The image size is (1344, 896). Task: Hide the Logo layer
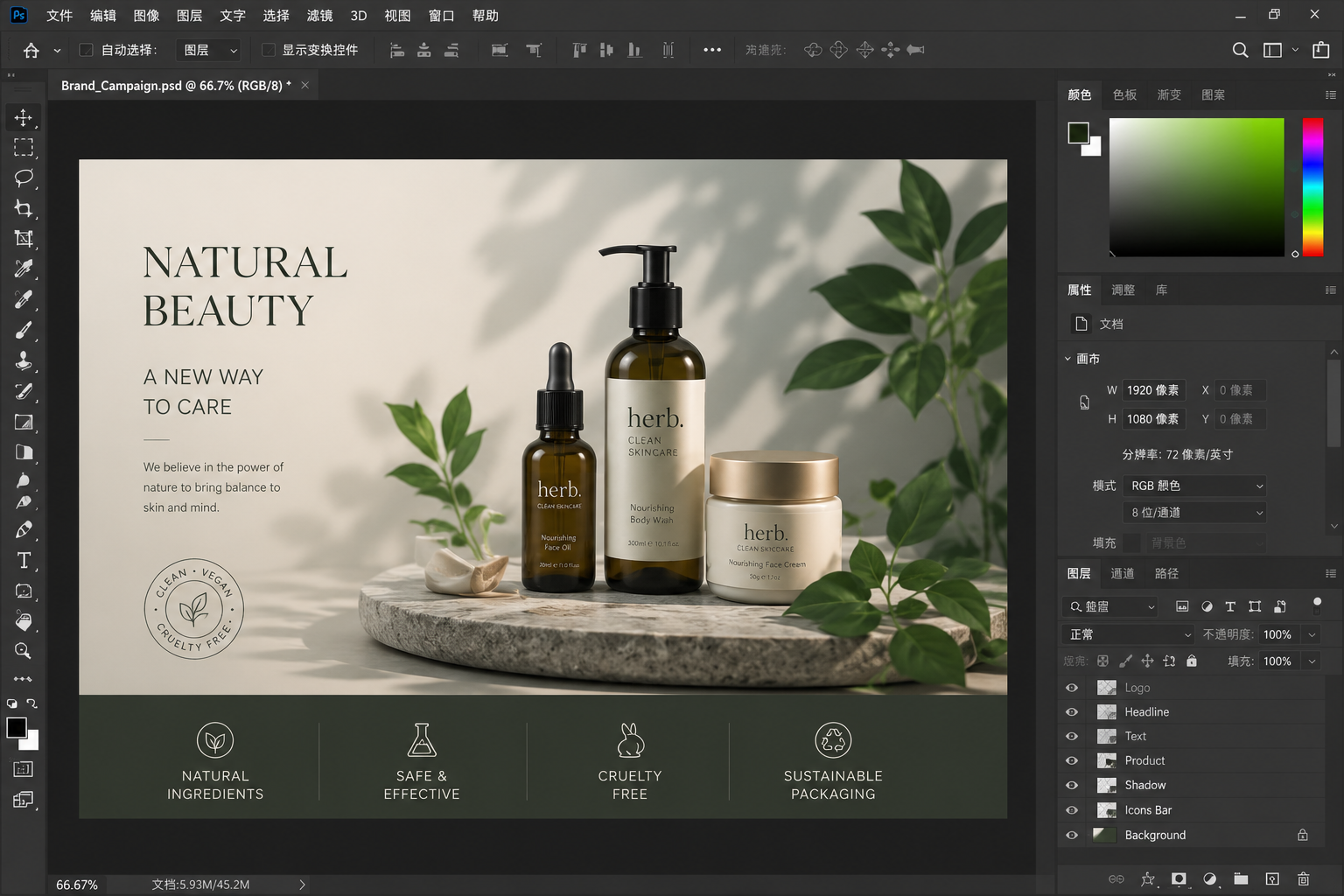(1072, 688)
